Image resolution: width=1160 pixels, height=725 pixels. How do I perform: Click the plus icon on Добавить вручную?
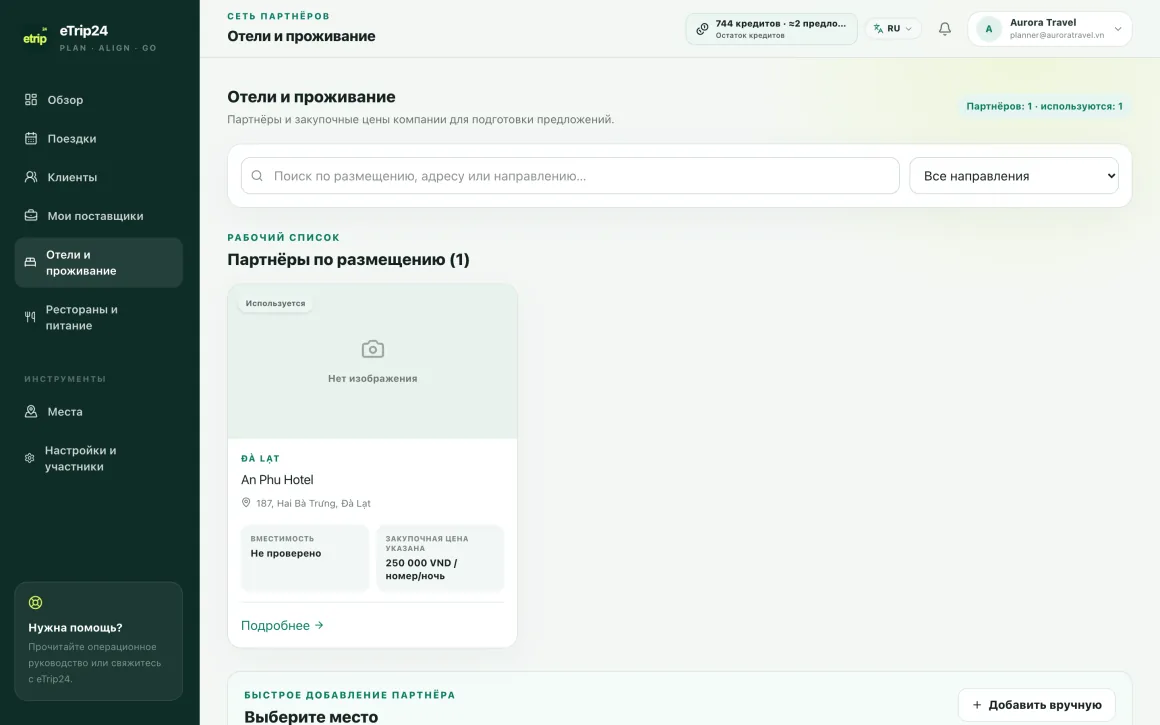coord(977,705)
